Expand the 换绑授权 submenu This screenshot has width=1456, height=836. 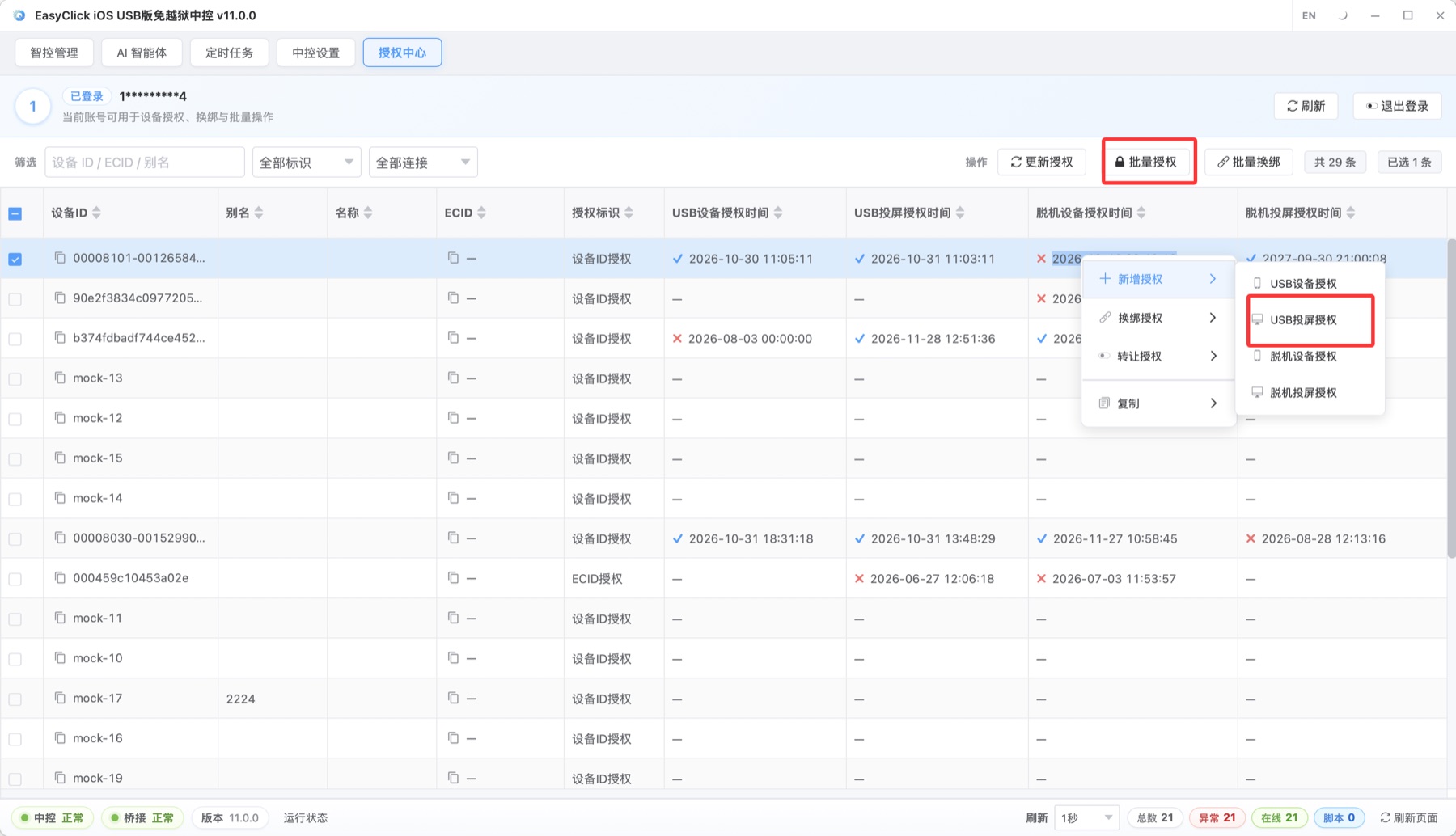pyautogui.click(x=1158, y=318)
